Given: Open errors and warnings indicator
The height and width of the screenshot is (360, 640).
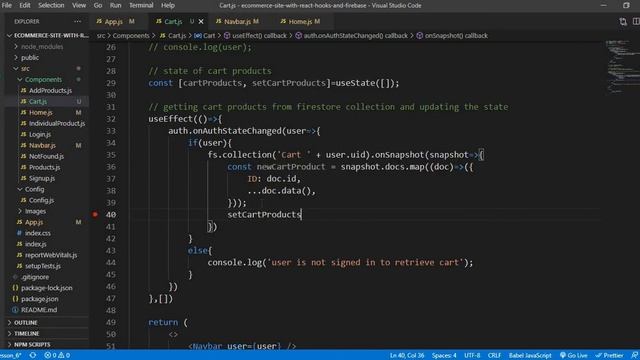Looking at the screenshot, I should pyautogui.click(x=57, y=356).
